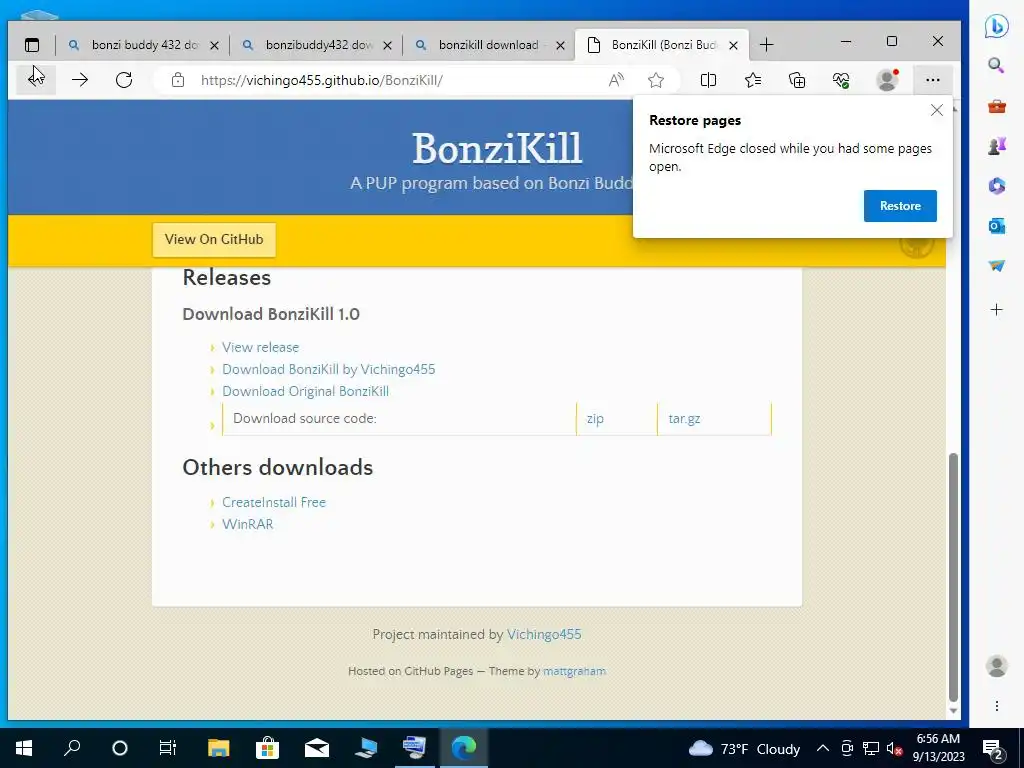Viewport: 1024px width, 768px height.
Task: Open Browser essentials heart icon
Action: click(x=841, y=80)
